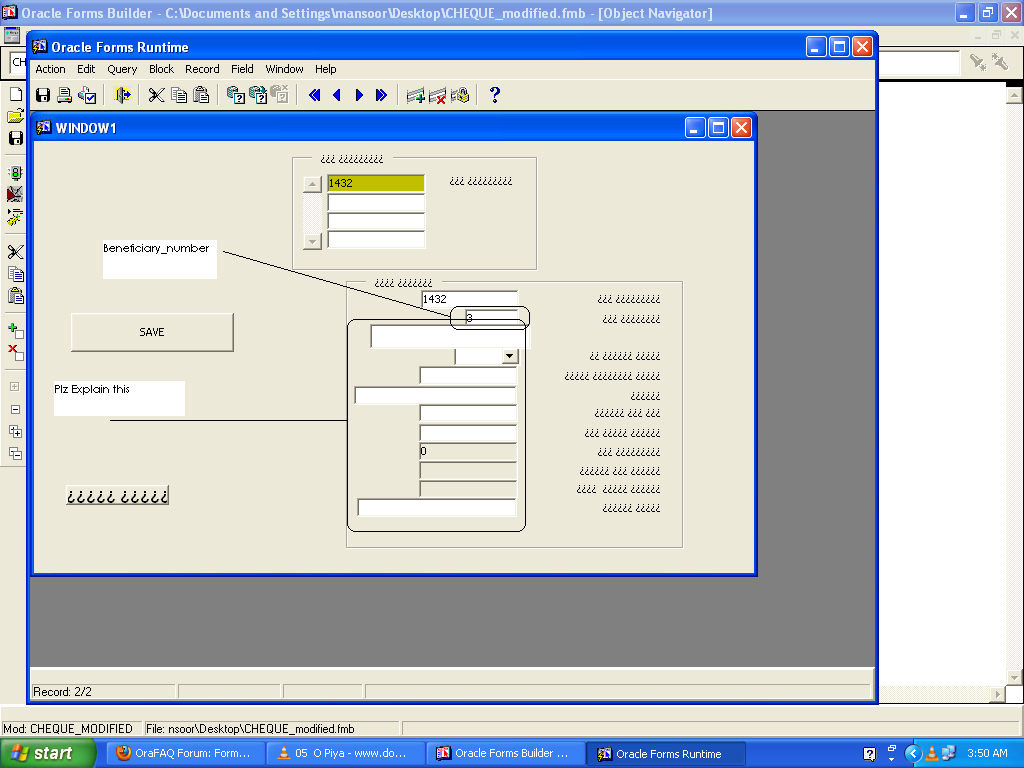The image size is (1024, 768).
Task: Click the Paste icon in Runtime toolbar
Action: 201,95
